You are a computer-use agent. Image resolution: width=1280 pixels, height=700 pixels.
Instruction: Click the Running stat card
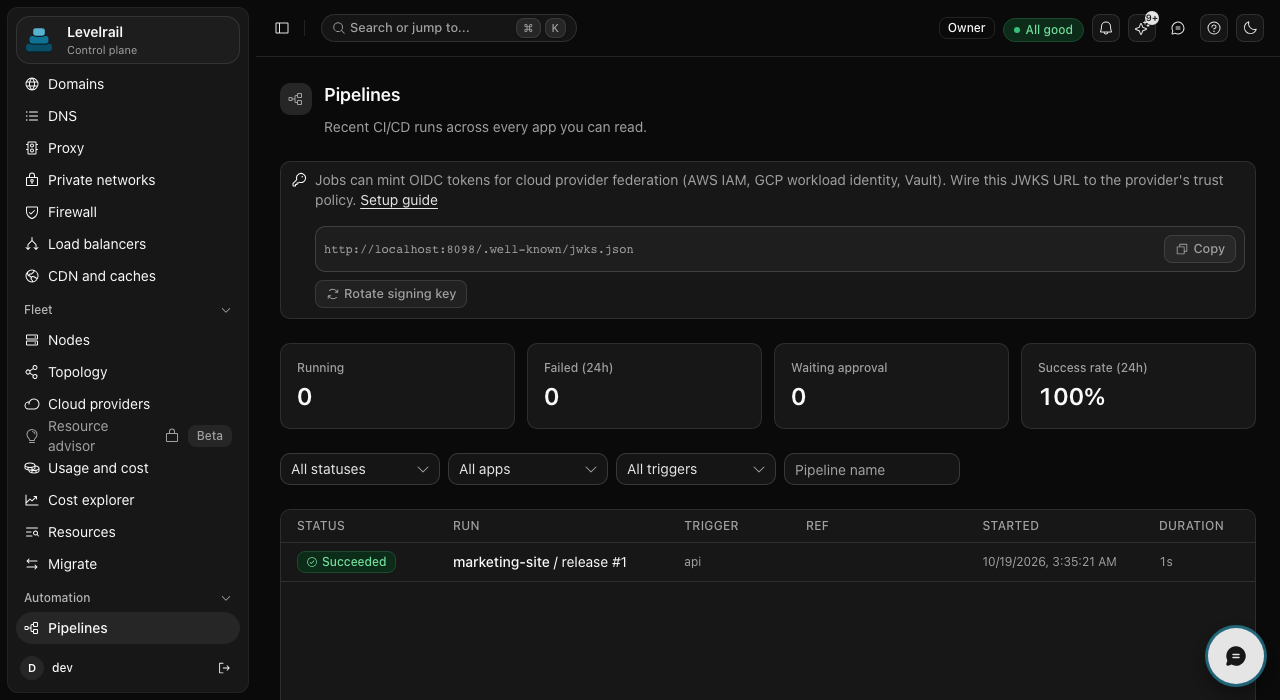click(397, 386)
